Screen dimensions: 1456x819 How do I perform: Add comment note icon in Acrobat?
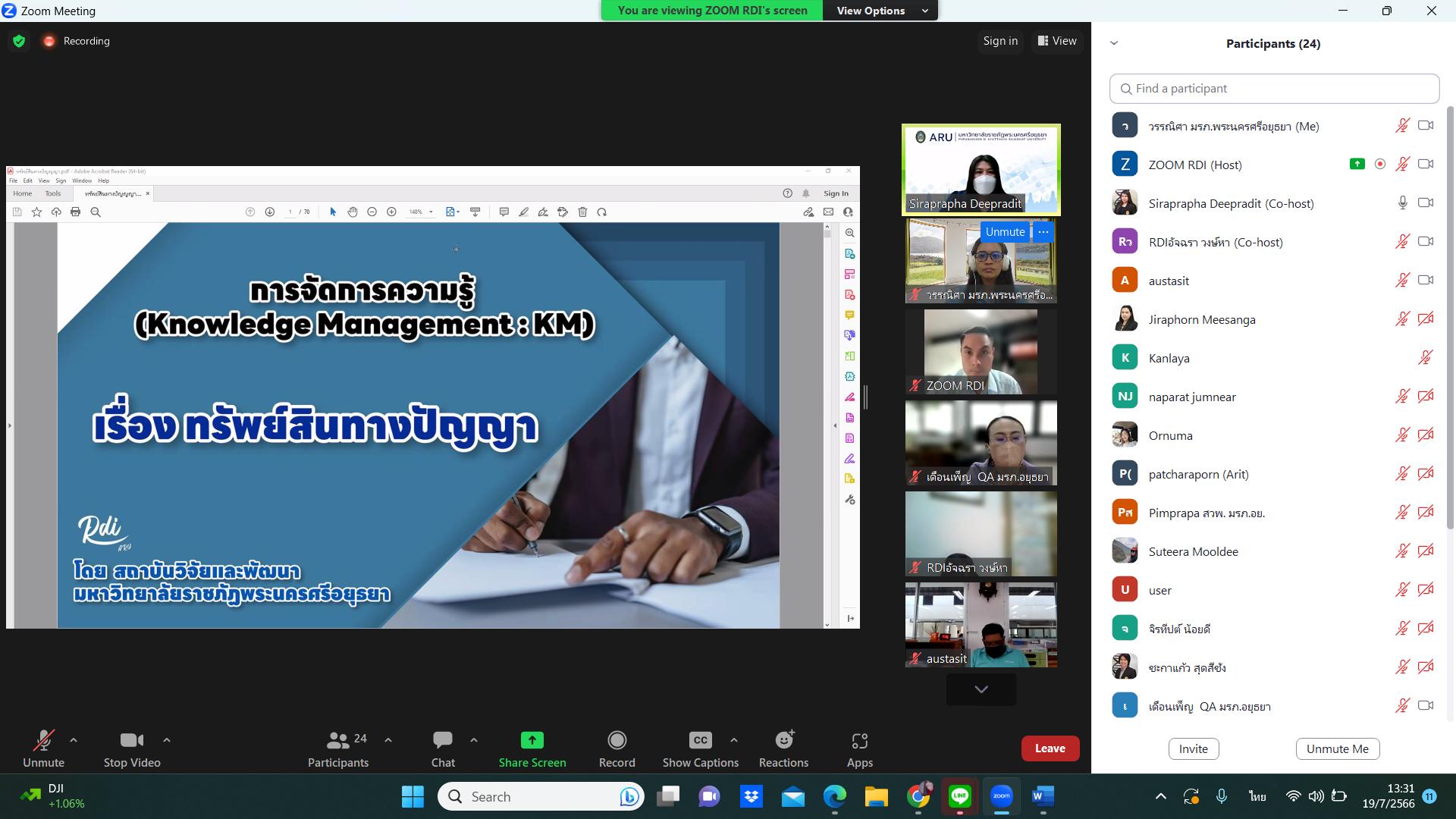504,212
